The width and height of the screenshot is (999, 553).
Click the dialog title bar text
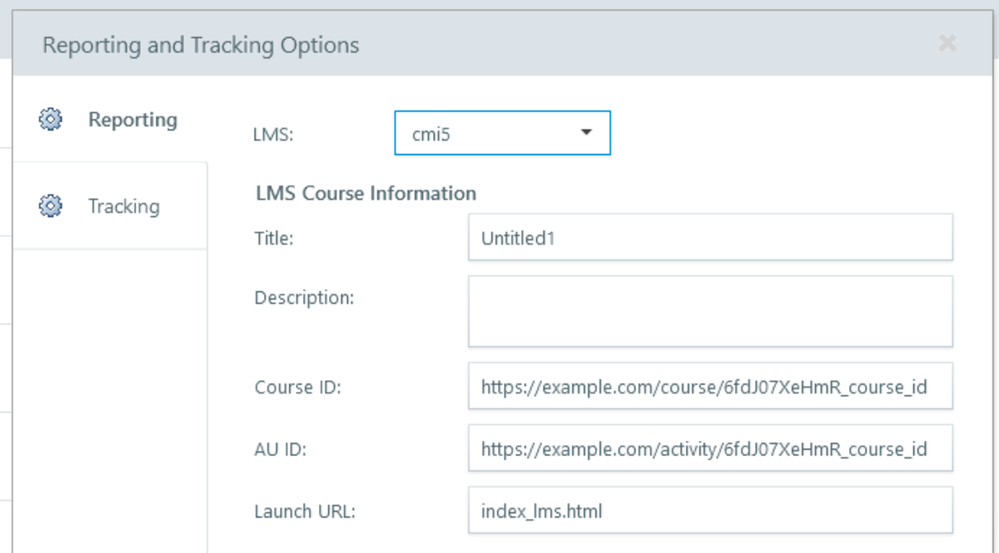pyautogui.click(x=200, y=45)
